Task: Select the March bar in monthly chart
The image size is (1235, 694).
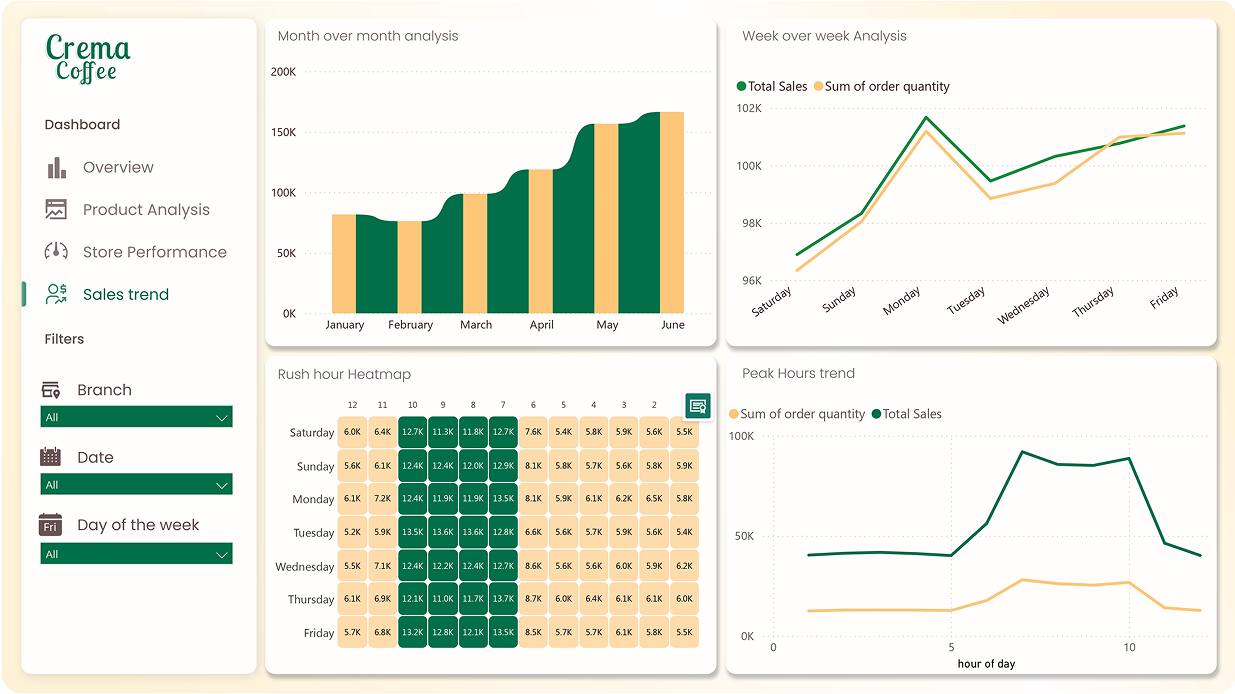Action: point(475,253)
